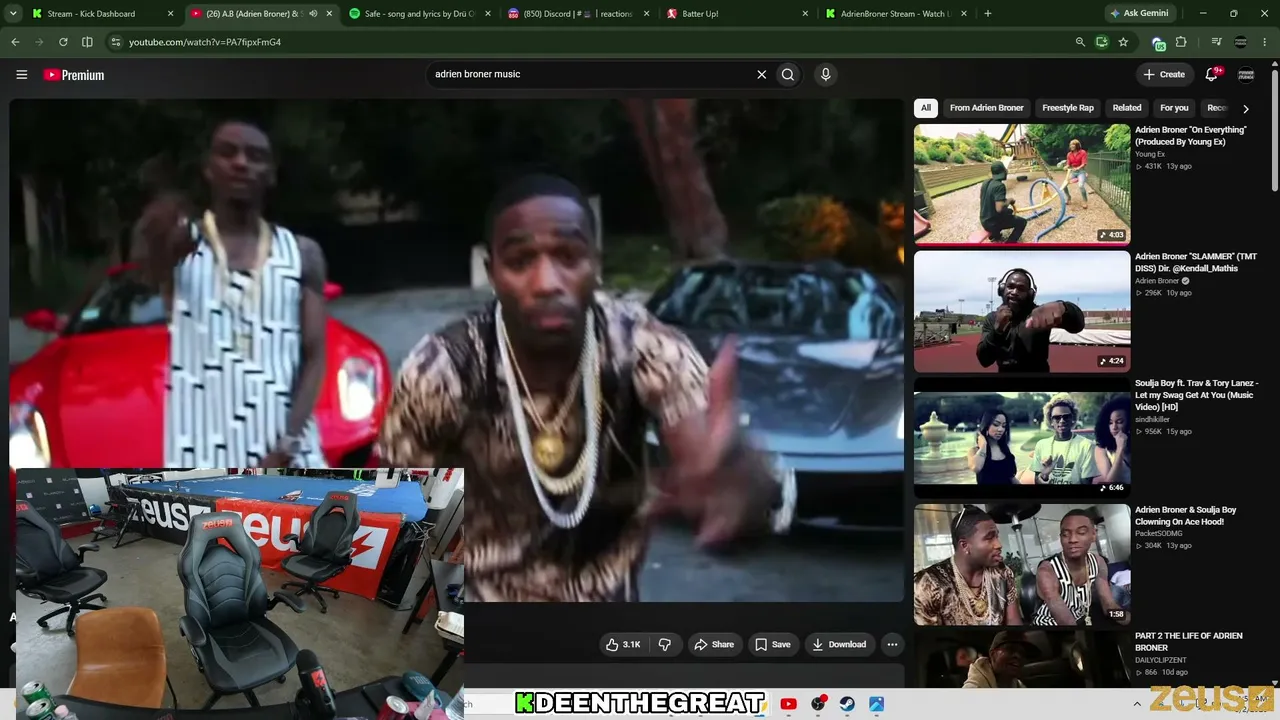Open Adrien Broner "On Everything" title link

[x=1191, y=136]
